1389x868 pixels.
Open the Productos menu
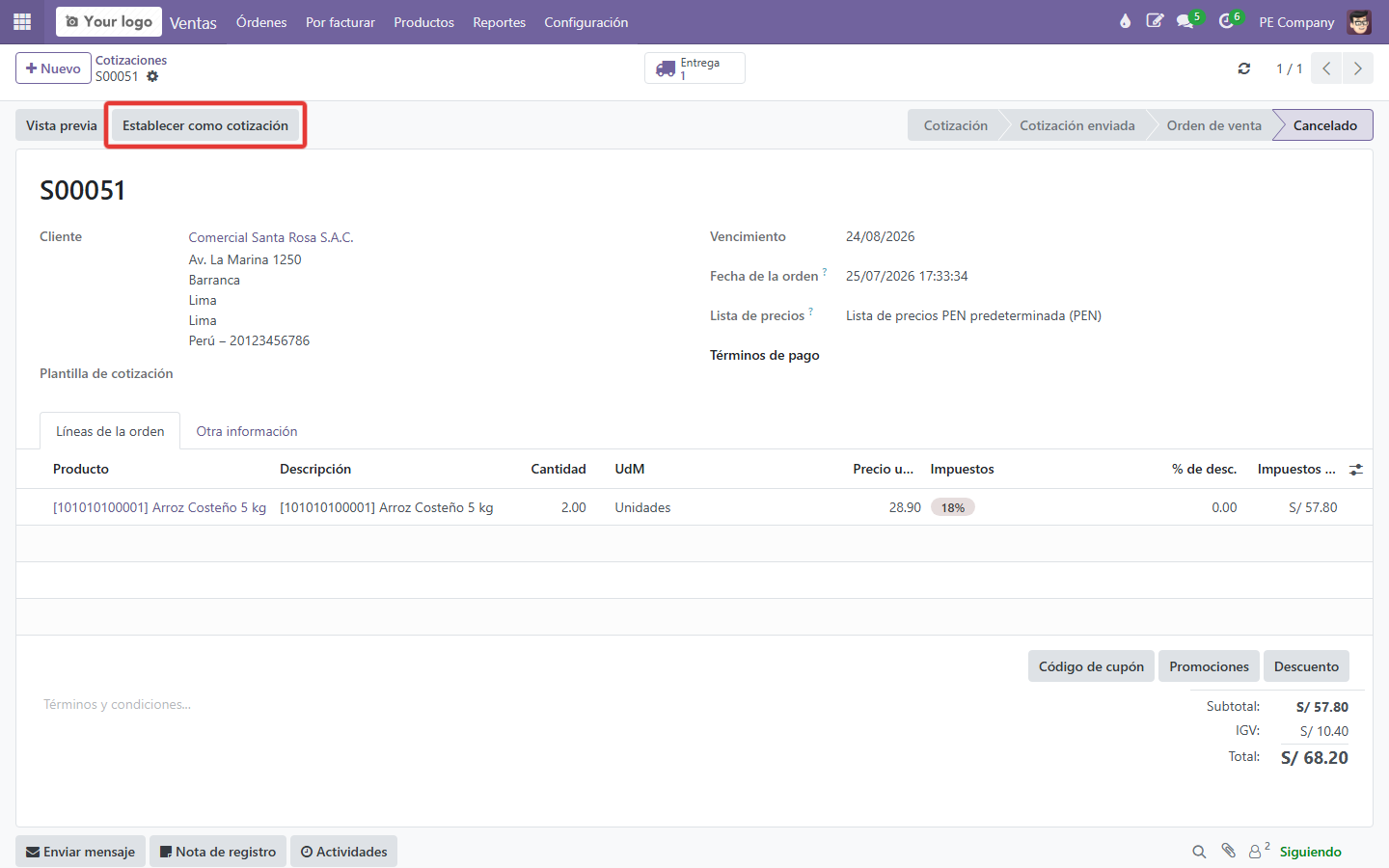click(x=423, y=22)
